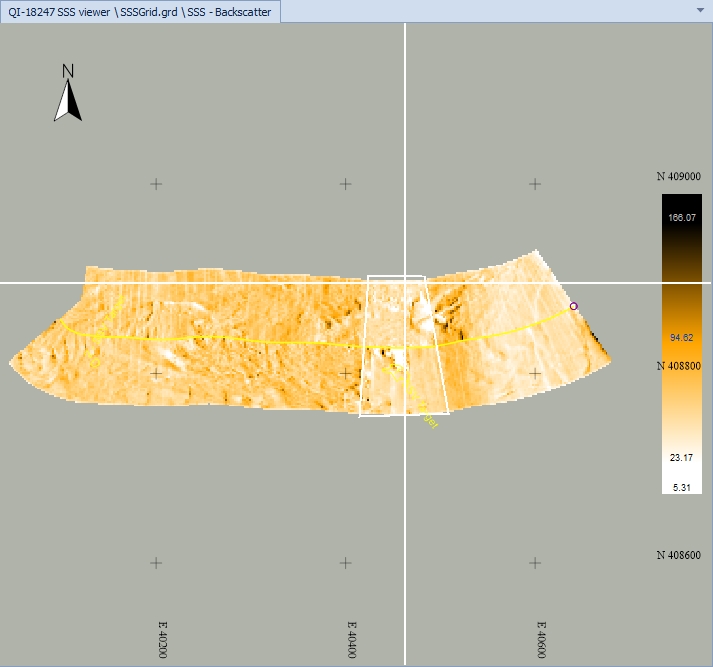713x667 pixels.
Task: Click the grid cross directly above E 40400 label
Action: (x=345, y=563)
